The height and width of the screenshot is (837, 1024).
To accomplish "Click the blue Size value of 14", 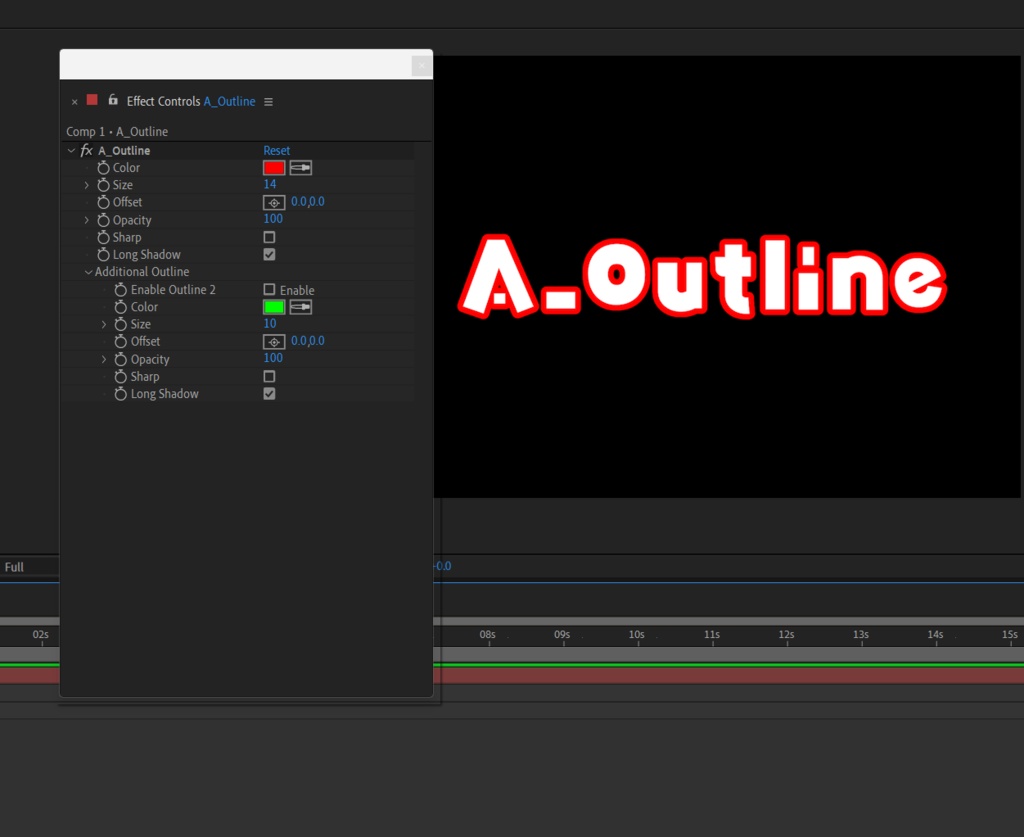I will click(271, 184).
